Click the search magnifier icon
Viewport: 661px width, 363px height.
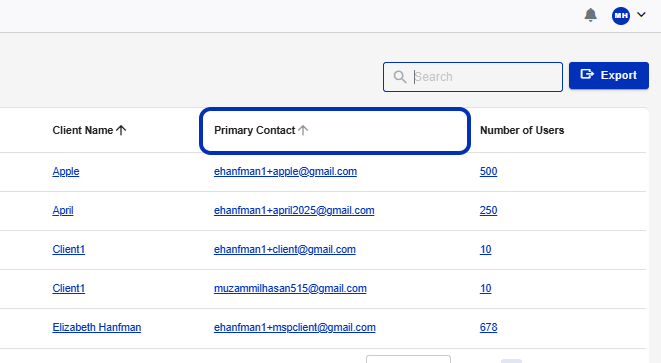click(400, 77)
